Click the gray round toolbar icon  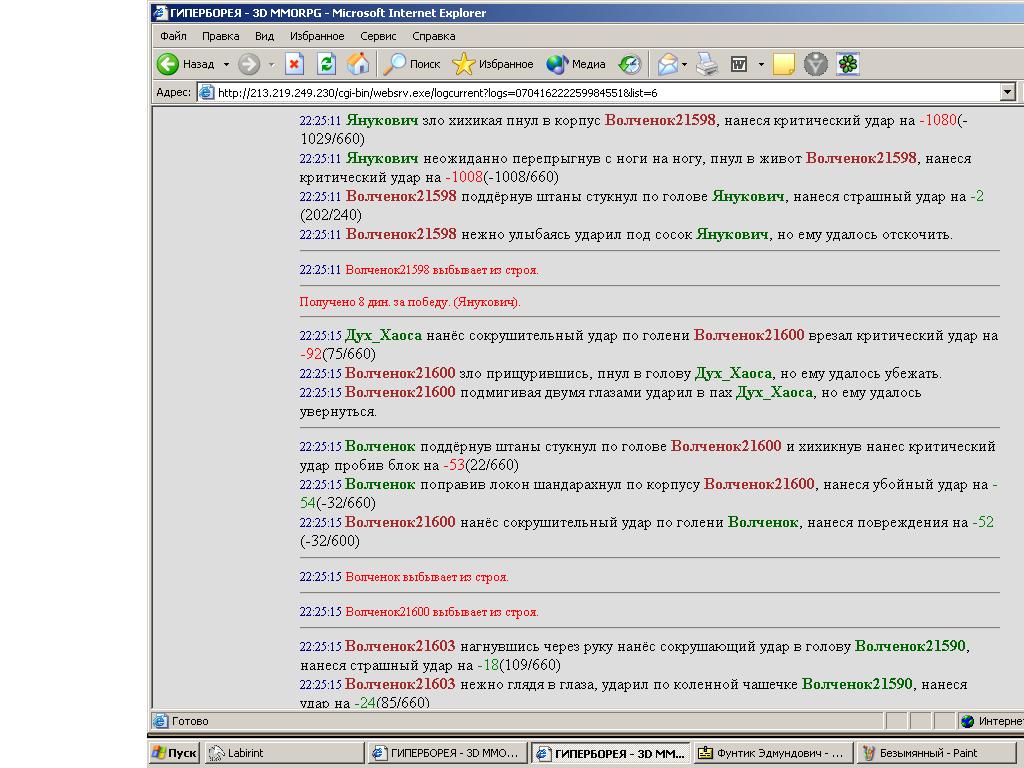[816, 64]
